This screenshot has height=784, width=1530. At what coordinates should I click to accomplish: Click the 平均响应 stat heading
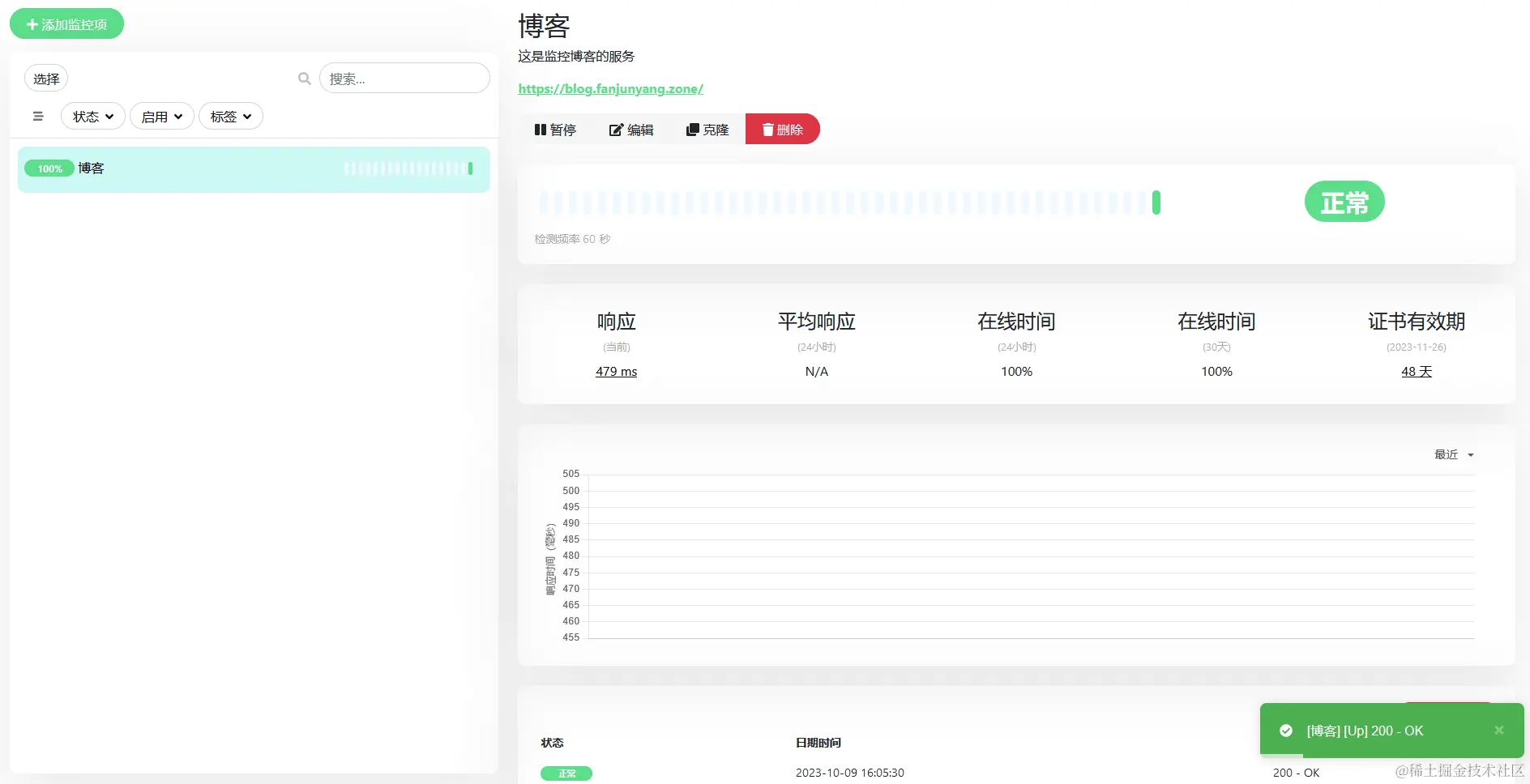[816, 322]
